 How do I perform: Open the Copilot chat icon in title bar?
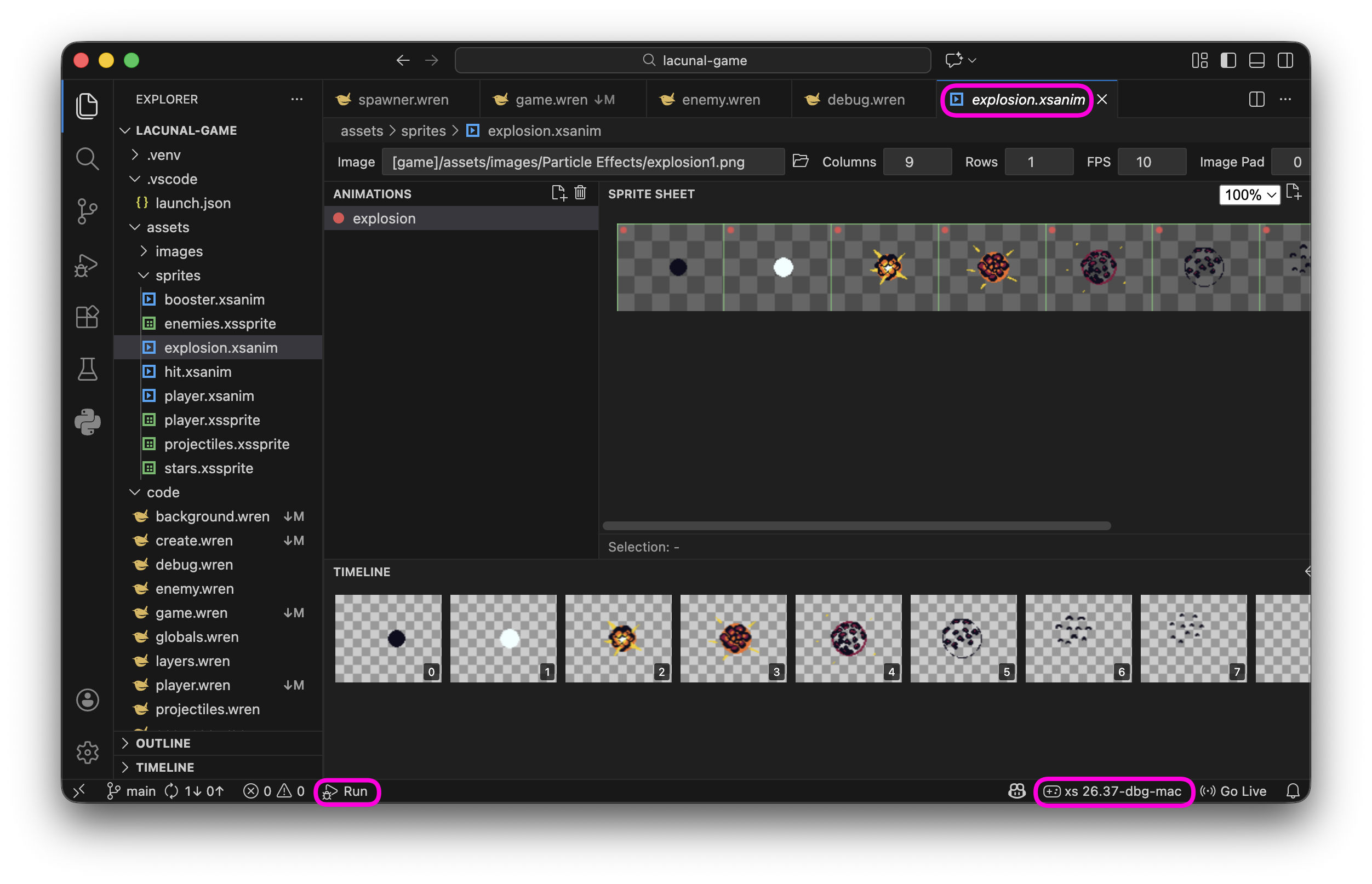pos(954,60)
